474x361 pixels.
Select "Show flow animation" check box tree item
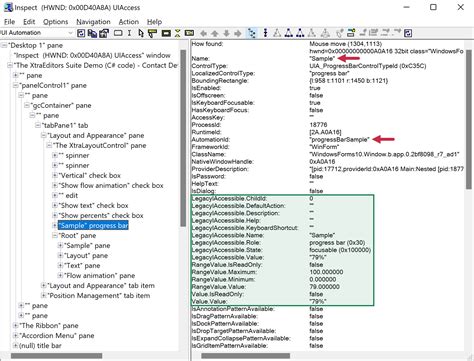(x=111, y=185)
